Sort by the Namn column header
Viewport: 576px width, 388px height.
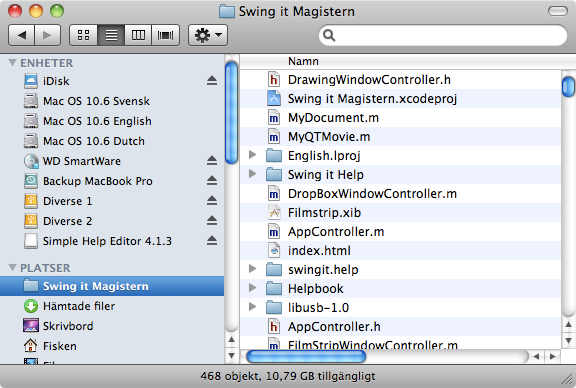coord(408,61)
